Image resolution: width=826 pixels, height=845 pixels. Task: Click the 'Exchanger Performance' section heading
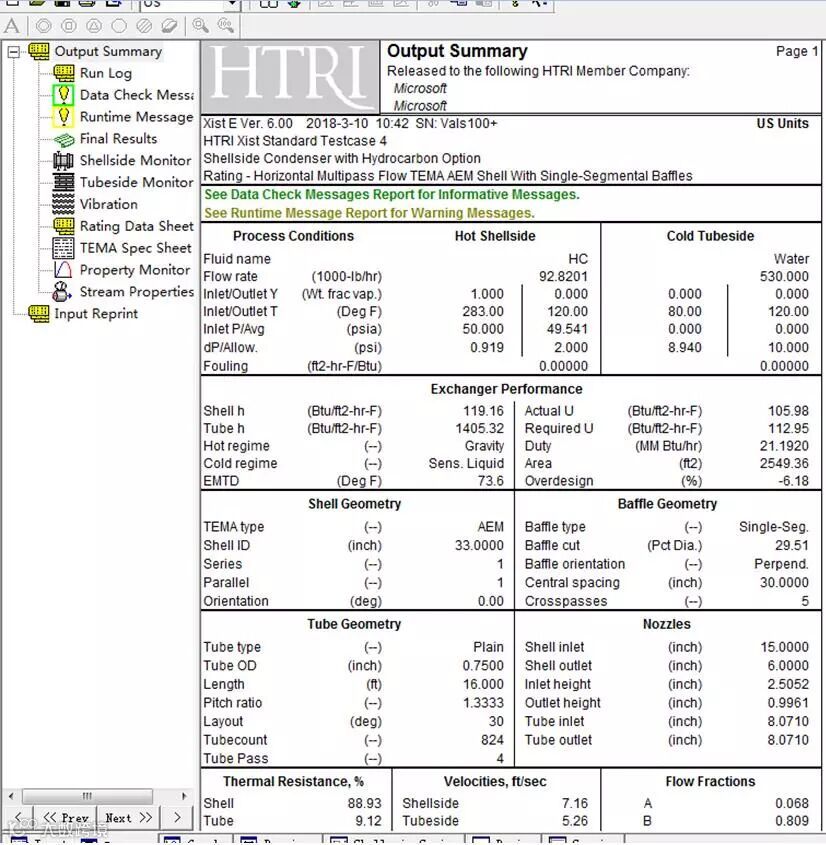[506, 389]
